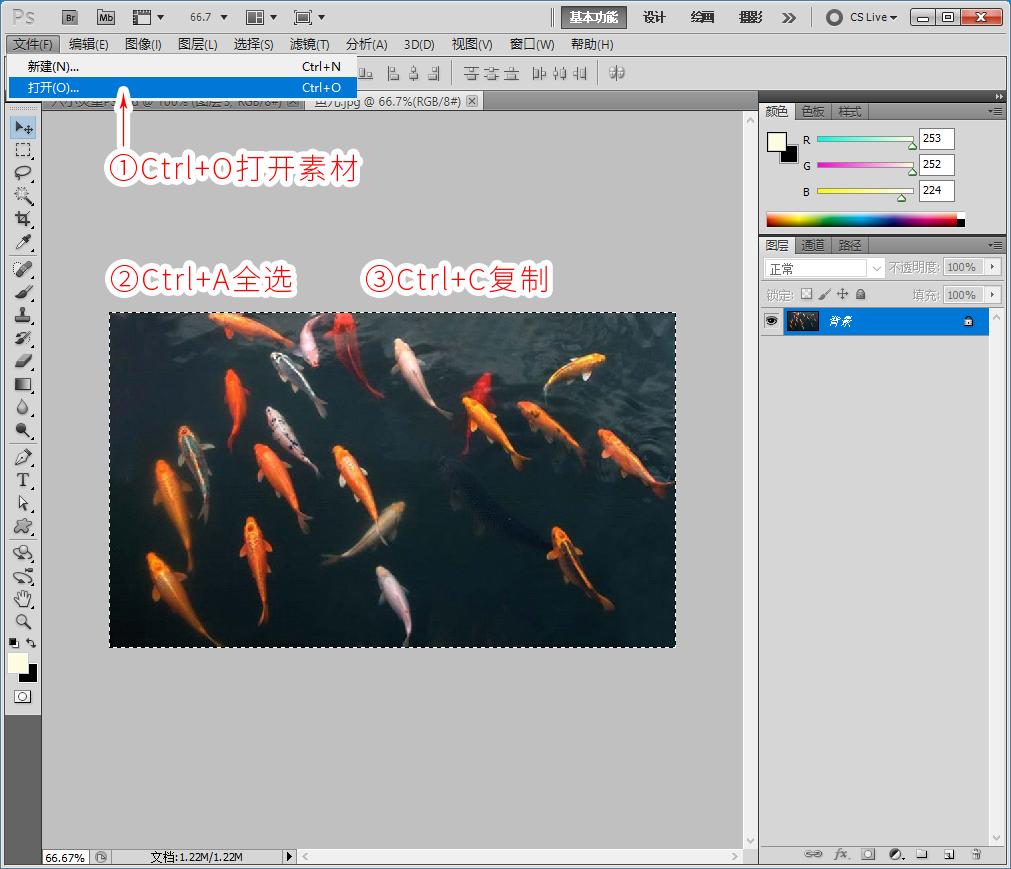
Task: Select the Pen tool
Action: [23, 457]
